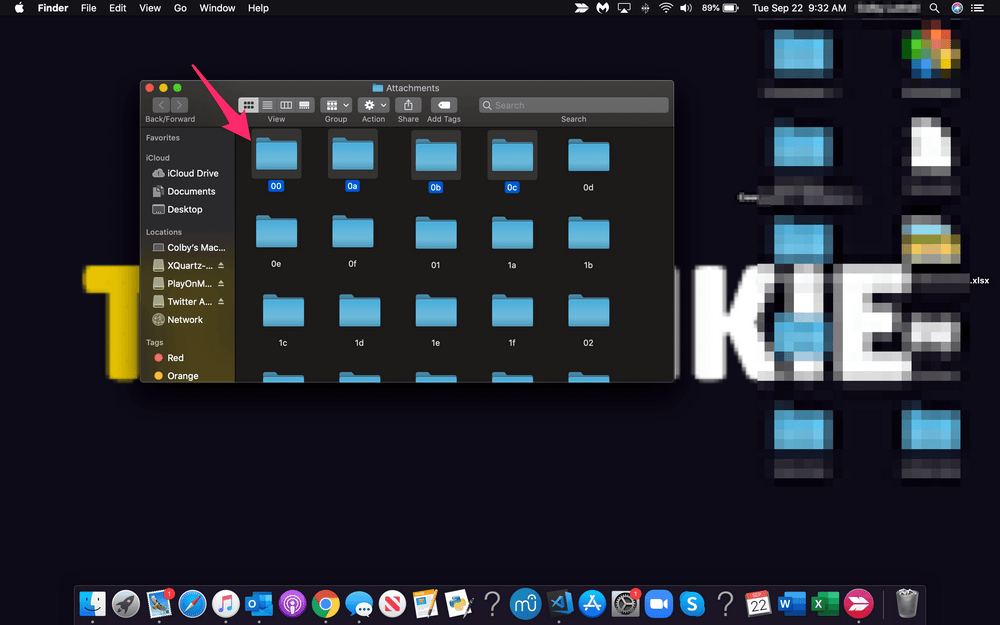
Task: Open the Action dropdown menu
Action: (373, 104)
